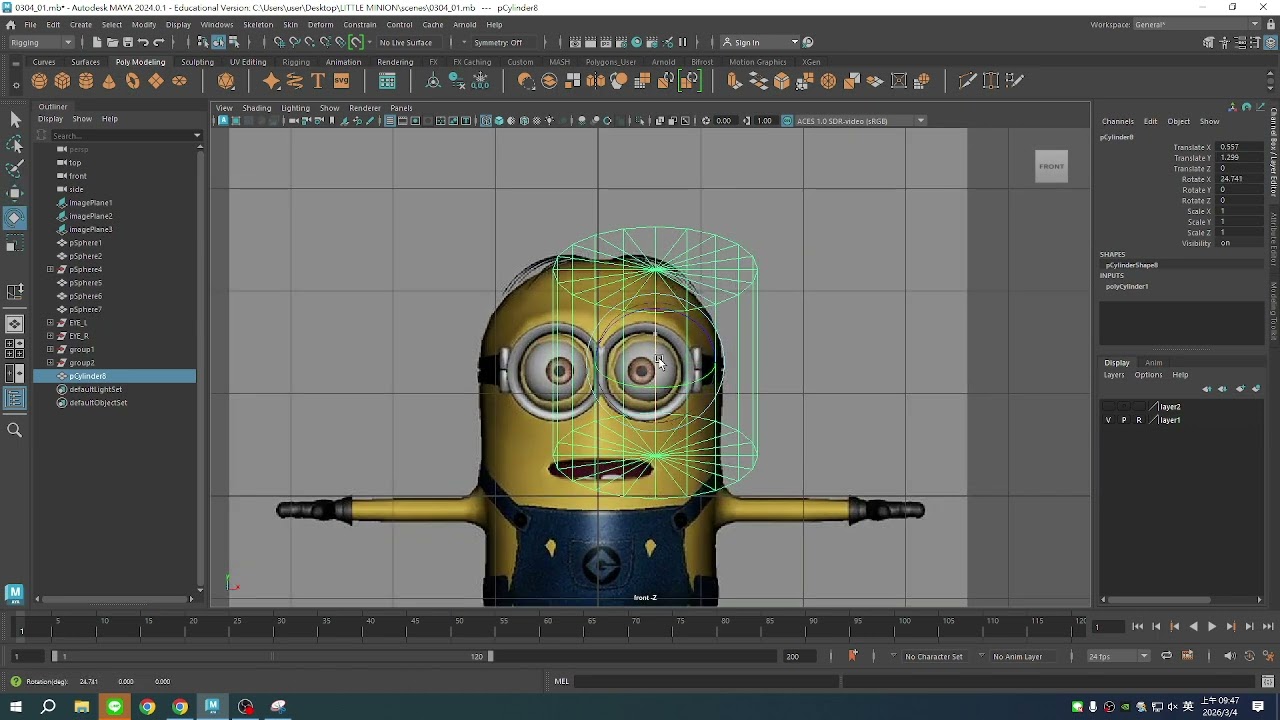Redo the action via toolbar arrow
Screen dimensions: 1280x720
[158, 42]
